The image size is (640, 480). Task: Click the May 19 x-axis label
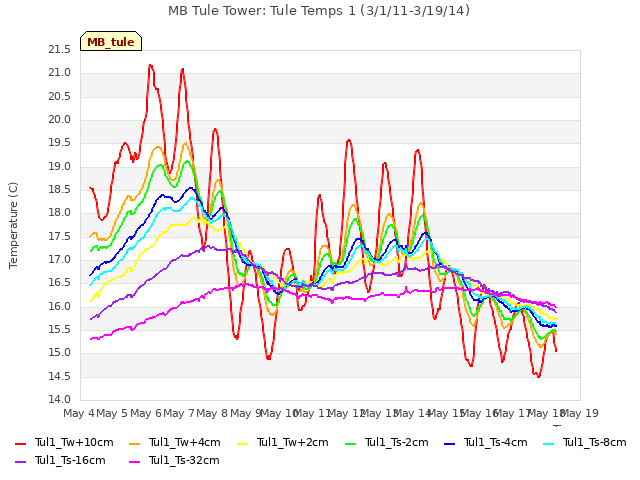point(580,413)
